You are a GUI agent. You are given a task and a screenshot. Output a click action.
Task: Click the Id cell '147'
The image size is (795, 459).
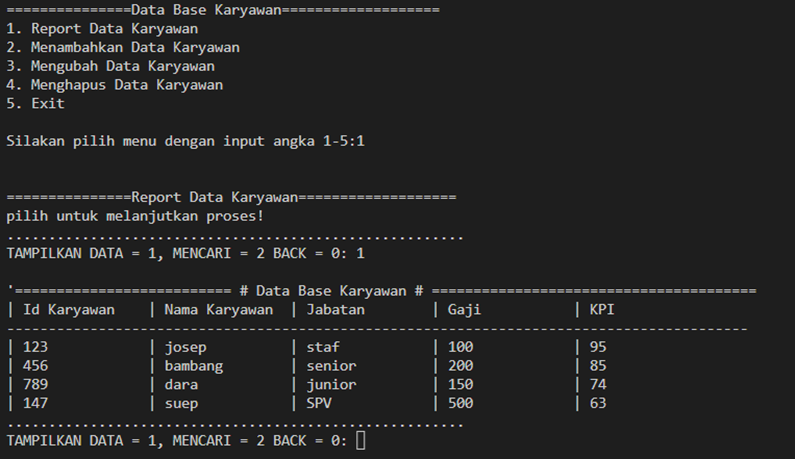(35, 403)
